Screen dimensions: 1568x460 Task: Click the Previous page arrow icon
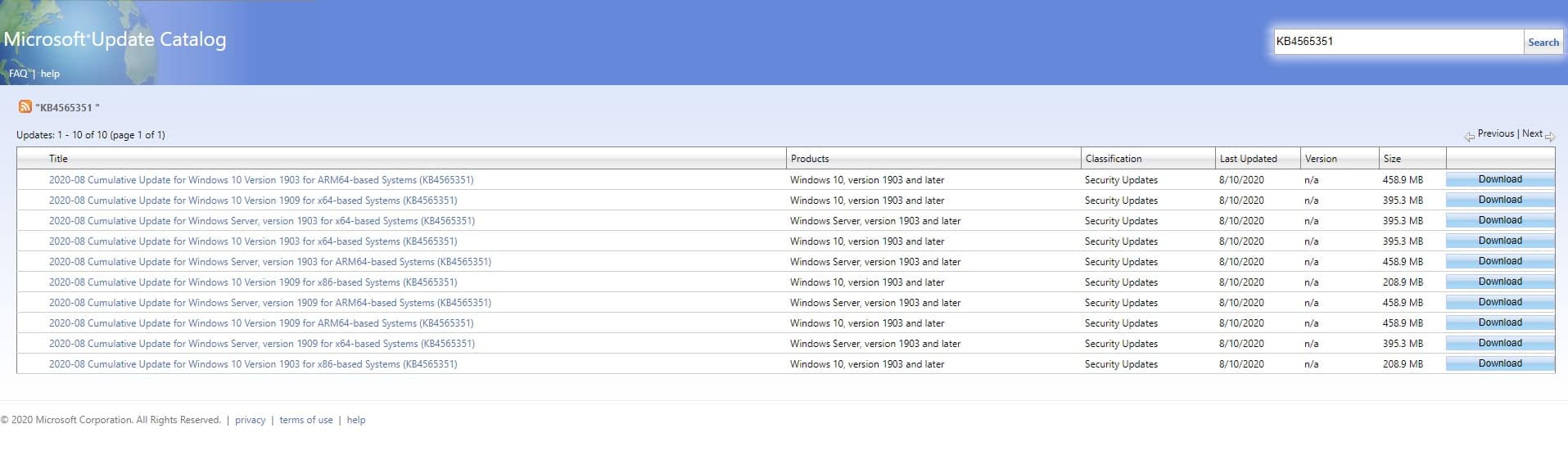[x=1470, y=137]
